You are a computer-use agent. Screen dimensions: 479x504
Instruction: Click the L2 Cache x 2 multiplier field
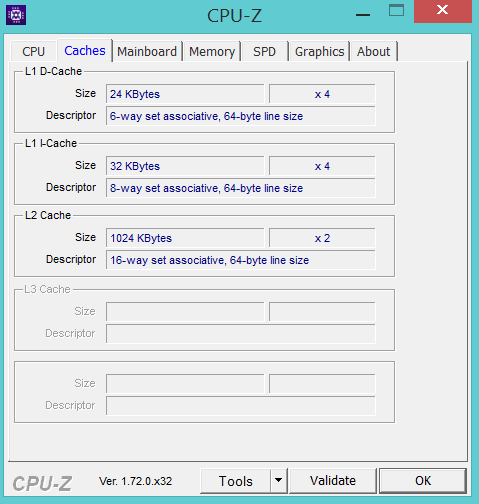point(322,238)
